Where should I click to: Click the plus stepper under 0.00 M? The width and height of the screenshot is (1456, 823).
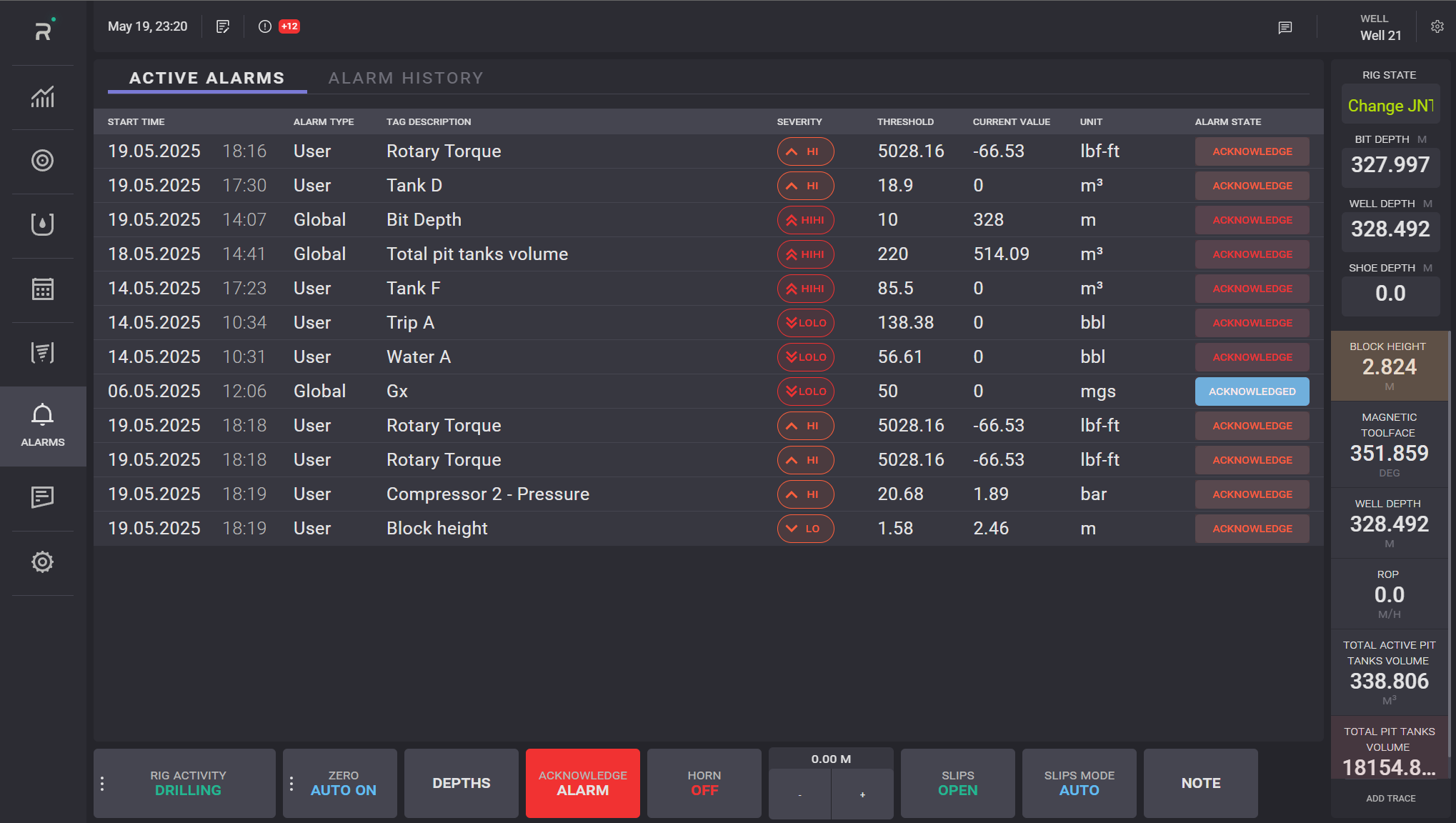point(862,794)
